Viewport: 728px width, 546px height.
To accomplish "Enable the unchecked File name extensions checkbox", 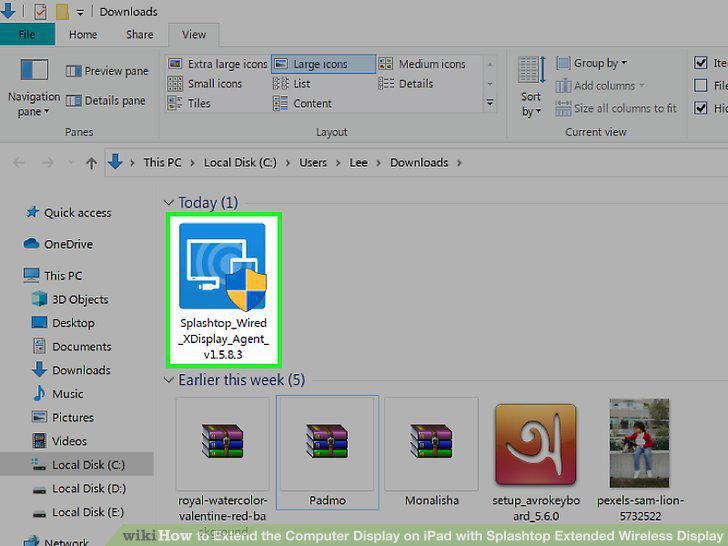I will (x=701, y=85).
